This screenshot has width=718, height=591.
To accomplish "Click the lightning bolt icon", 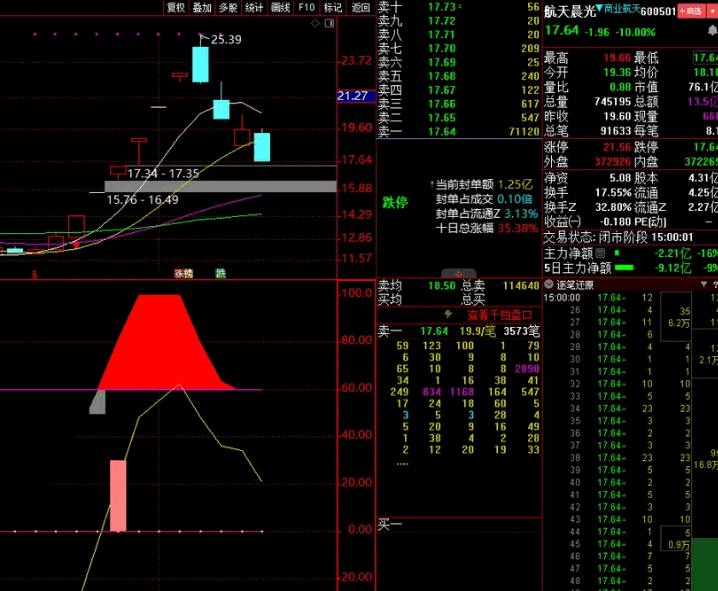I will 448,314.
